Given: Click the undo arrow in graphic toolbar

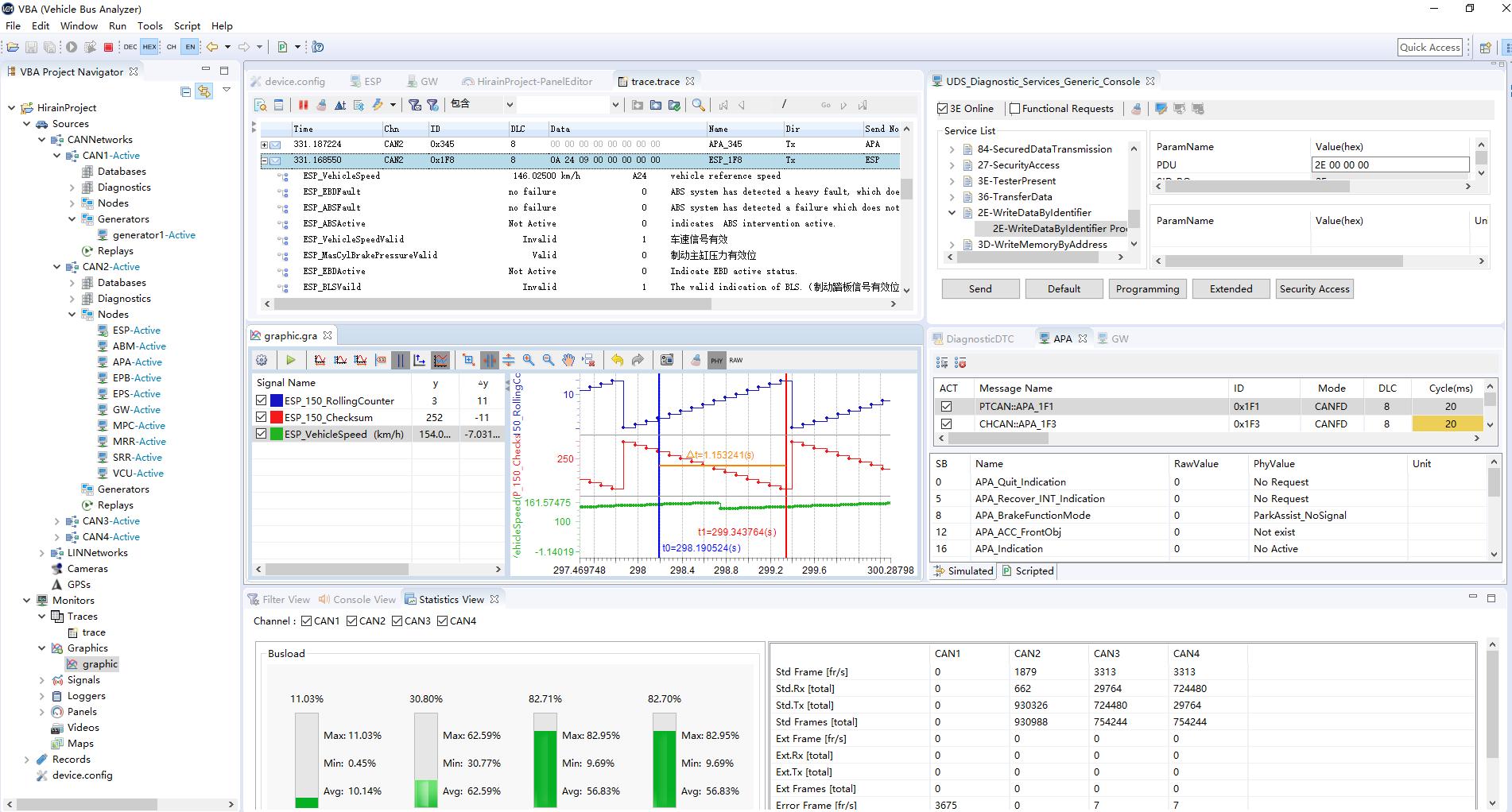Looking at the screenshot, I should click(617, 360).
